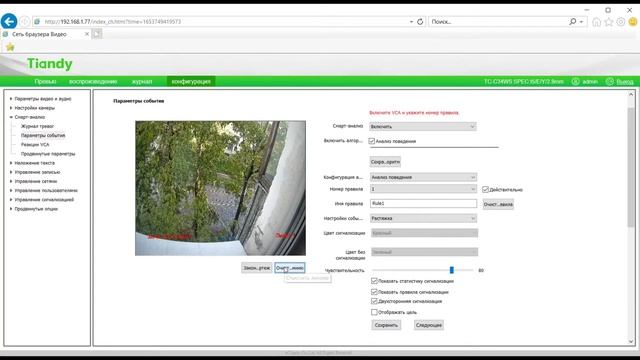
Task: Click the browser back arrow button
Action: click(x=9, y=21)
